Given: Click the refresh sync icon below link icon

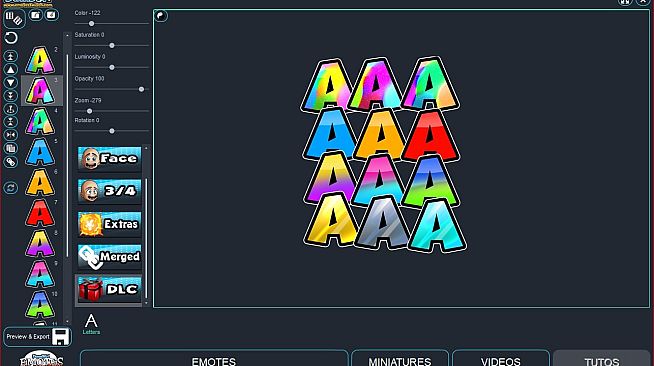Looking at the screenshot, I should [x=11, y=188].
